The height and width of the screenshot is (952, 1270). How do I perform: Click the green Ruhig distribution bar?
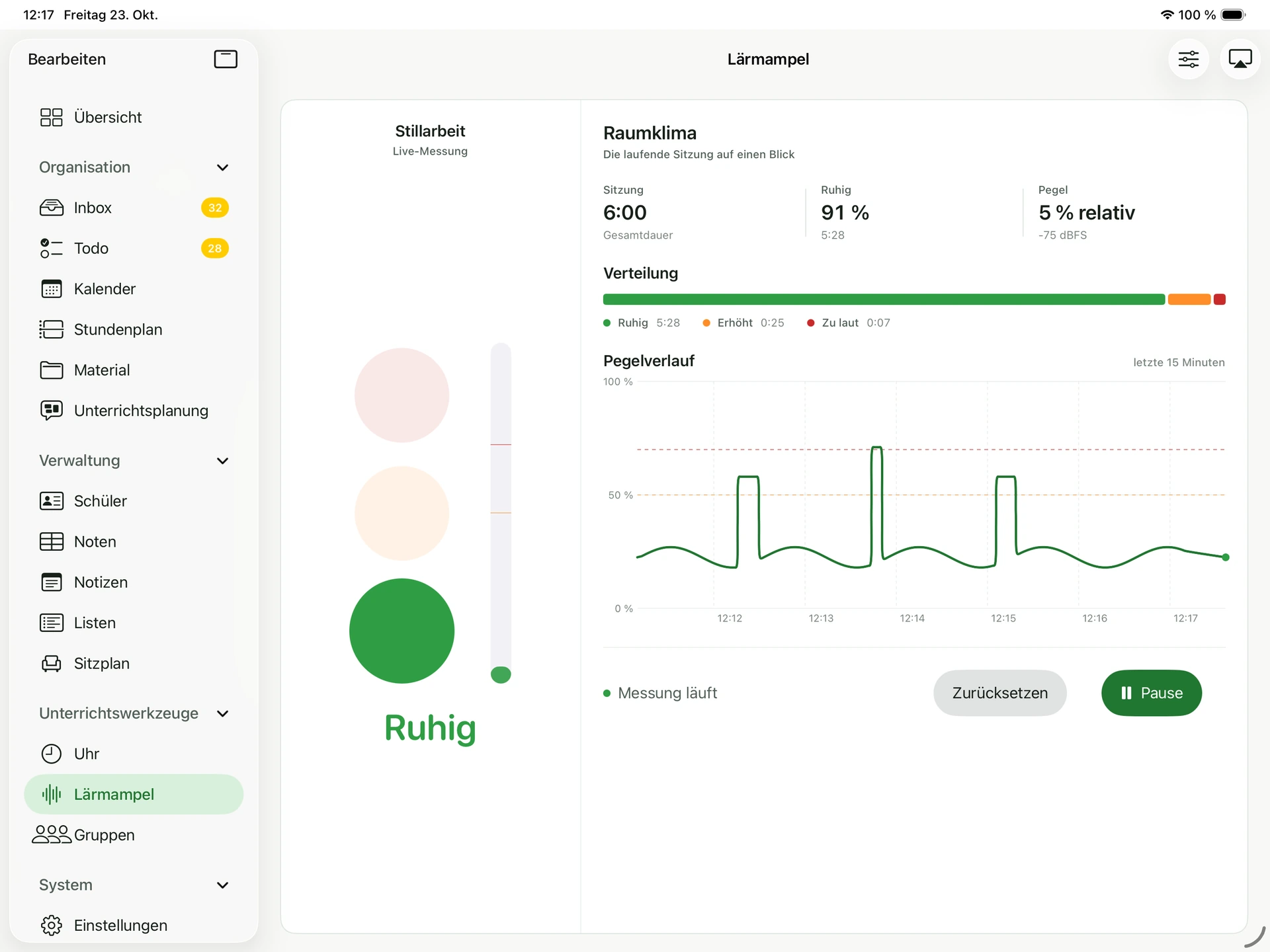pyautogui.click(x=884, y=299)
